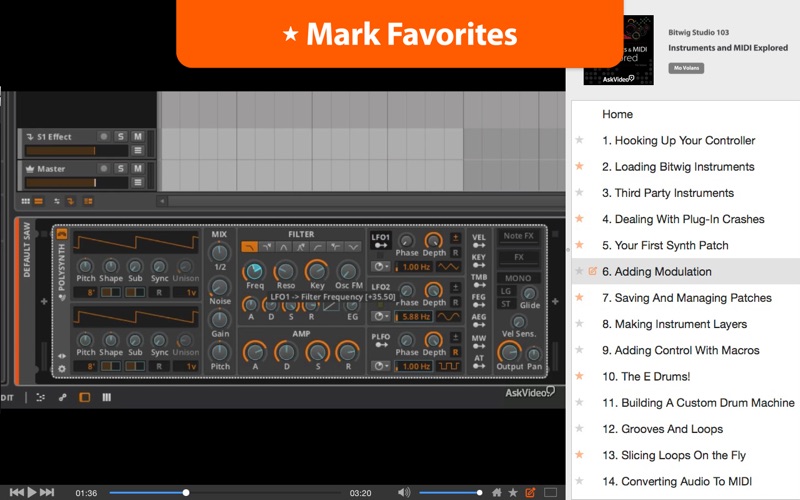The height and width of the screenshot is (500, 800).
Task: Click the course cover thumbnail
Action: 619,50
